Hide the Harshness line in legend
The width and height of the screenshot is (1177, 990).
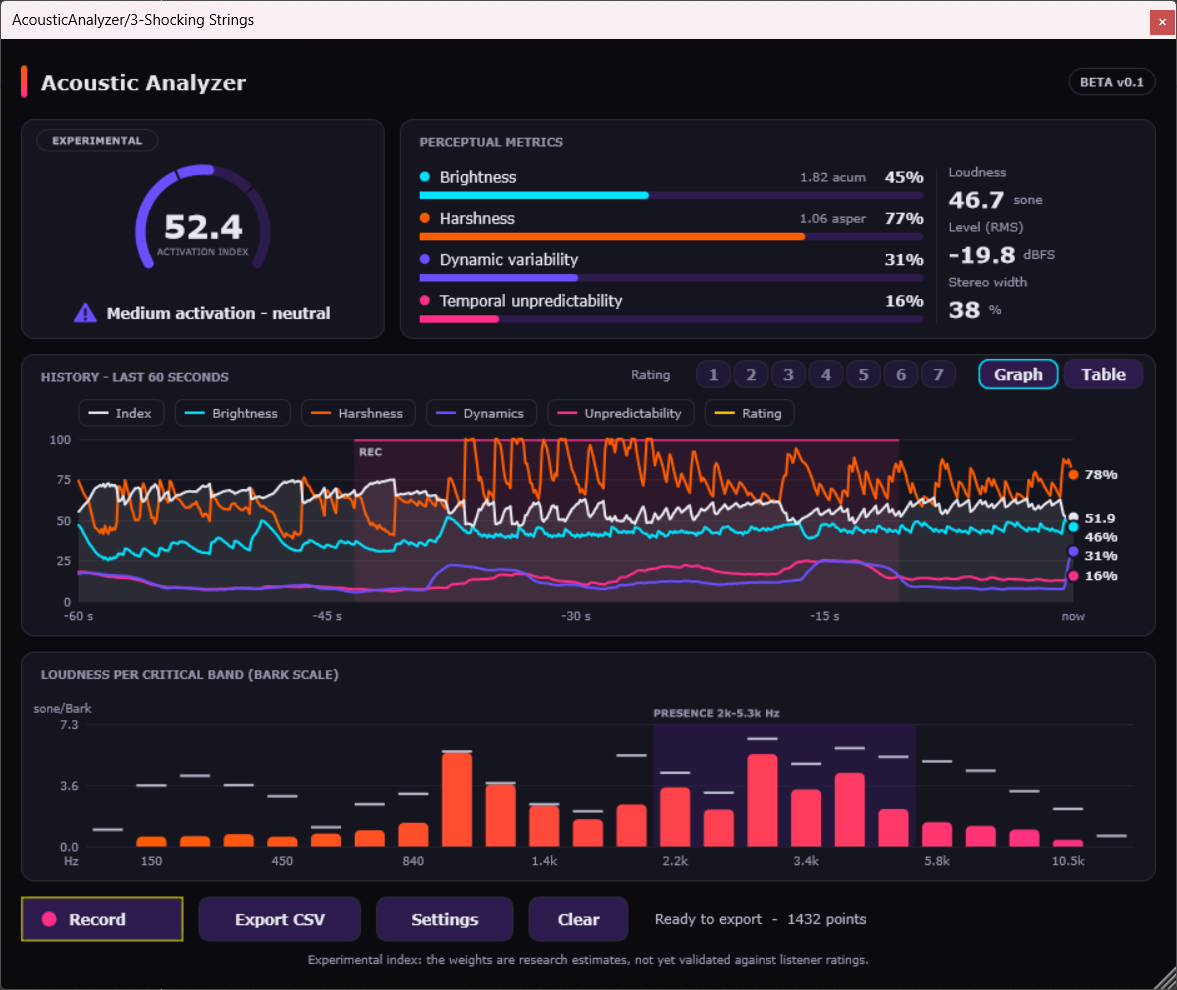(358, 413)
